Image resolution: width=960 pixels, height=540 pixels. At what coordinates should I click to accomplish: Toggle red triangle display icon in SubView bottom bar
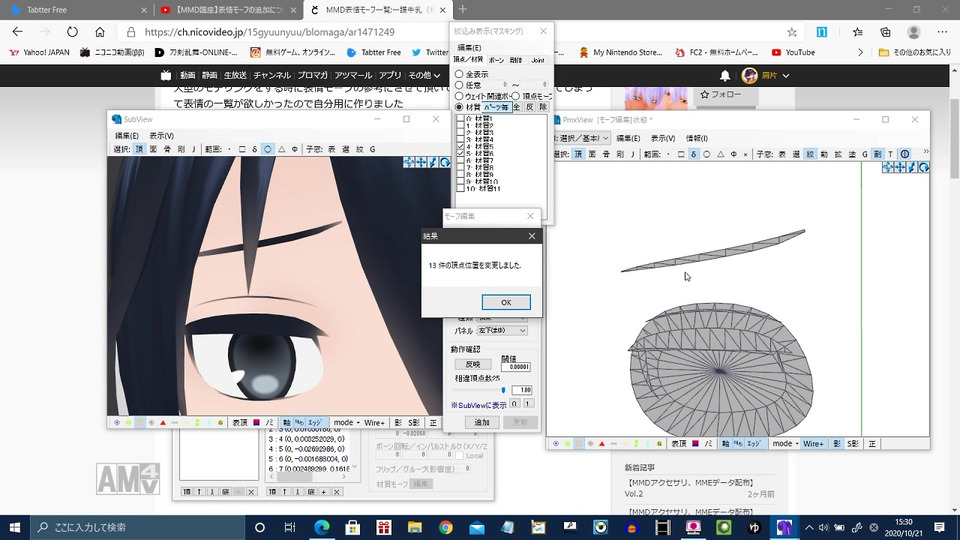[163, 422]
